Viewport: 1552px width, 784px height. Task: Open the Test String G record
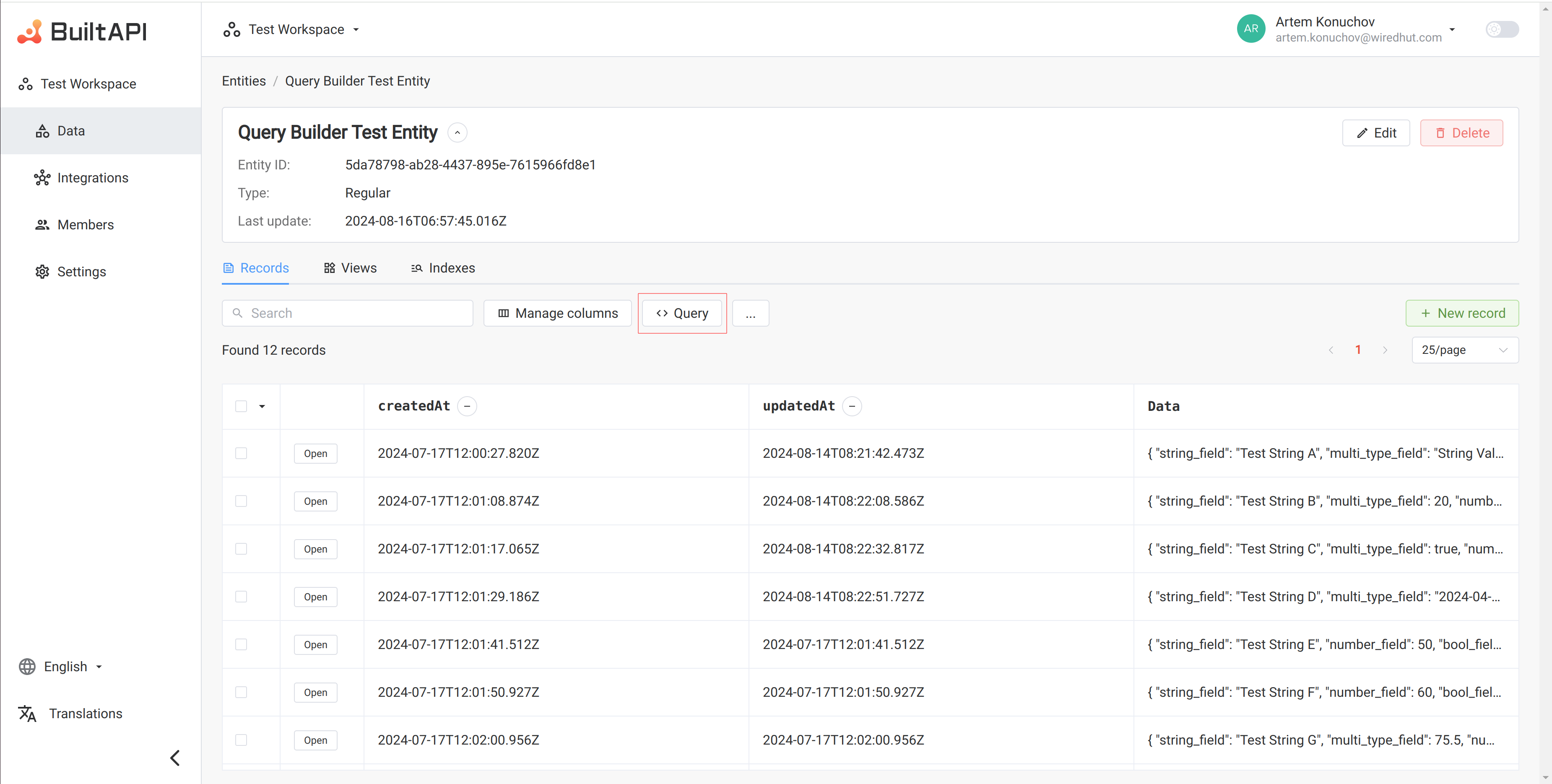[315, 740]
